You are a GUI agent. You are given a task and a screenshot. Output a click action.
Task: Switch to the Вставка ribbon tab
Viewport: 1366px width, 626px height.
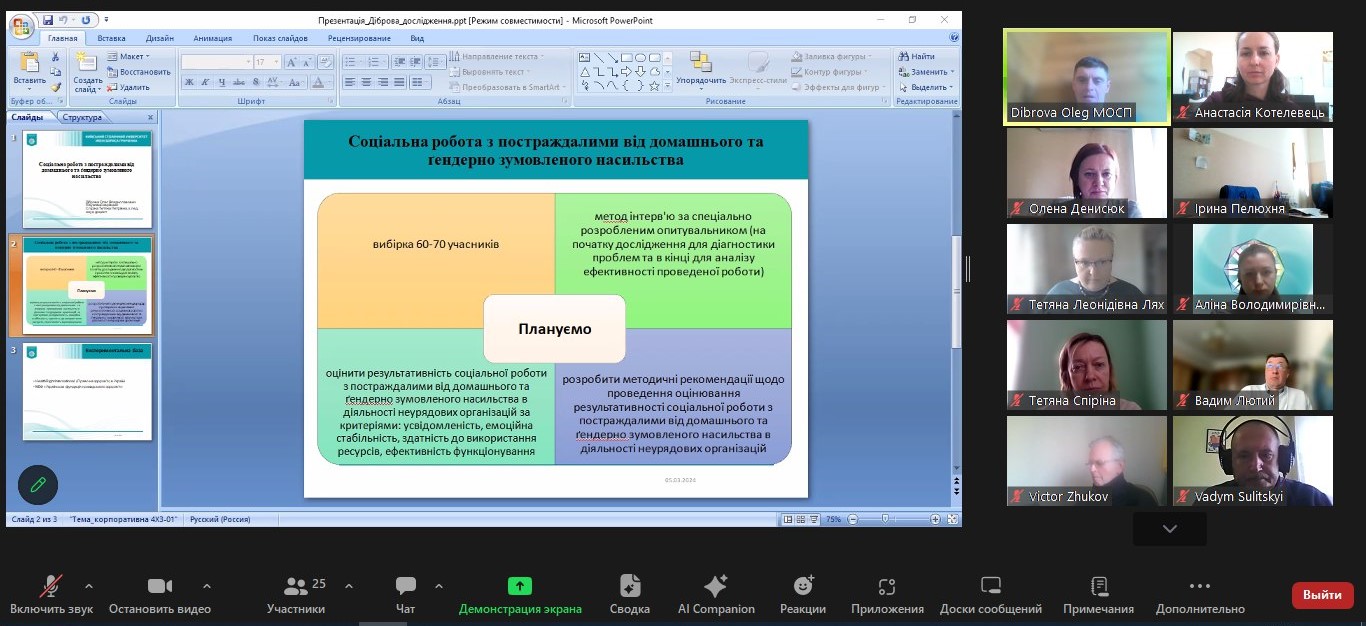(x=112, y=39)
